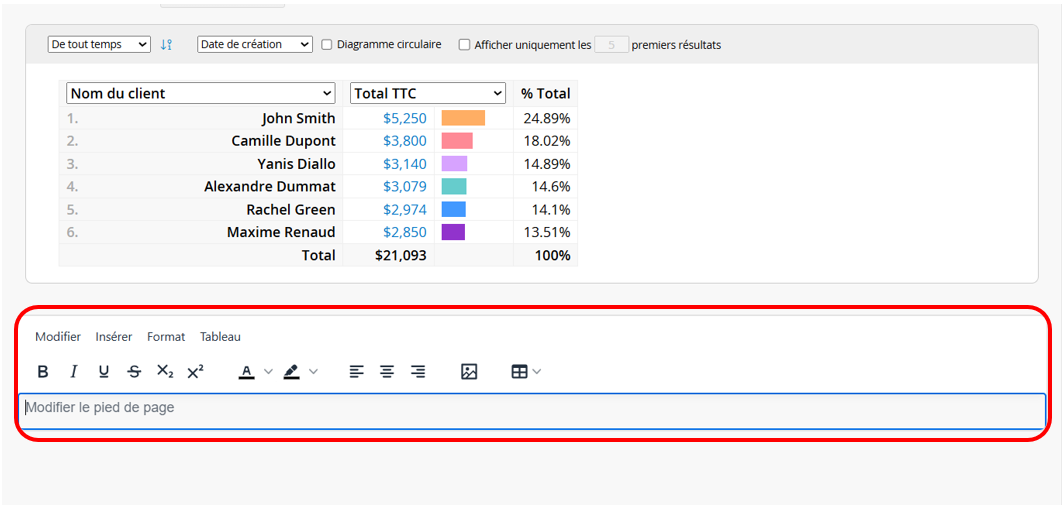This screenshot has height=506, width=1063.
Task: Click the pink bar for Camille Dupont
Action: [457, 141]
